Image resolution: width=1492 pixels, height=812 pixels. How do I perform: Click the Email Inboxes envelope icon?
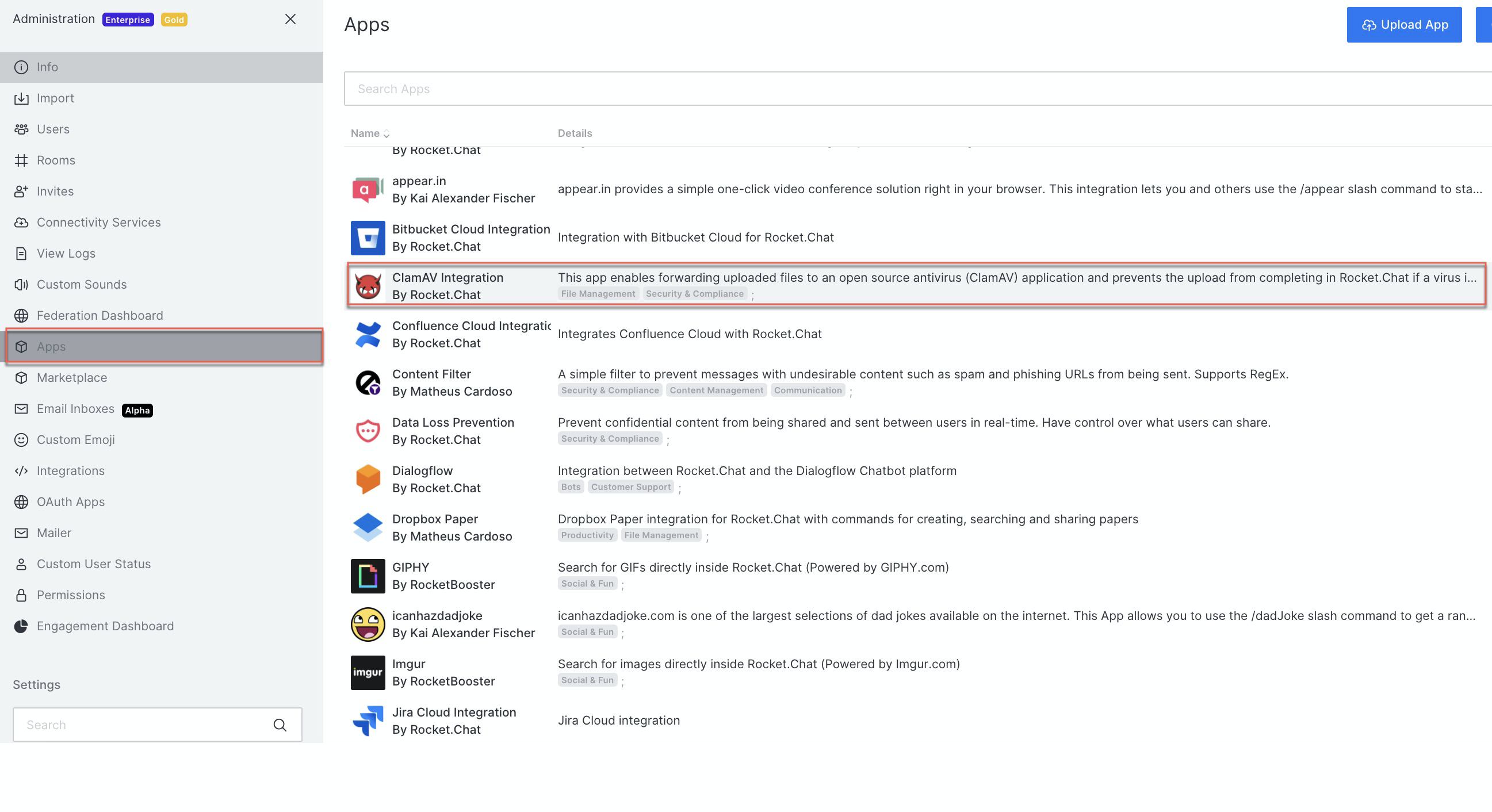point(21,409)
